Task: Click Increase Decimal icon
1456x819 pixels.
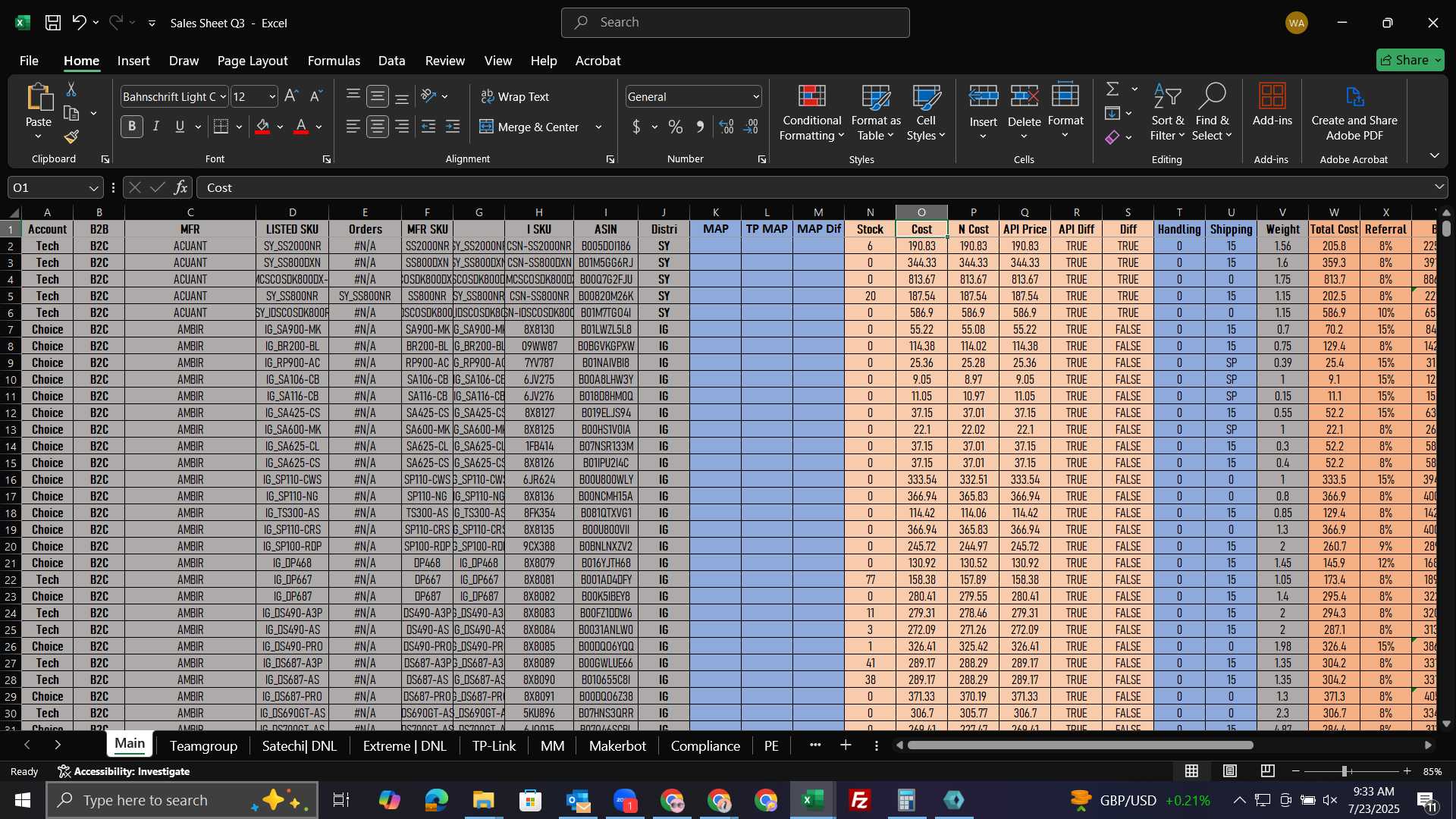Action: pyautogui.click(x=726, y=127)
